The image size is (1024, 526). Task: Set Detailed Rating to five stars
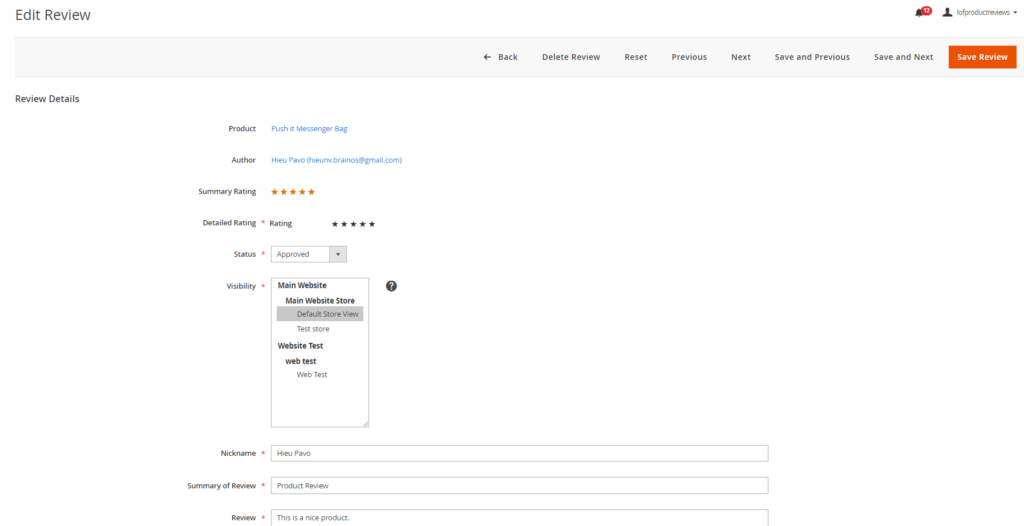[372, 224]
